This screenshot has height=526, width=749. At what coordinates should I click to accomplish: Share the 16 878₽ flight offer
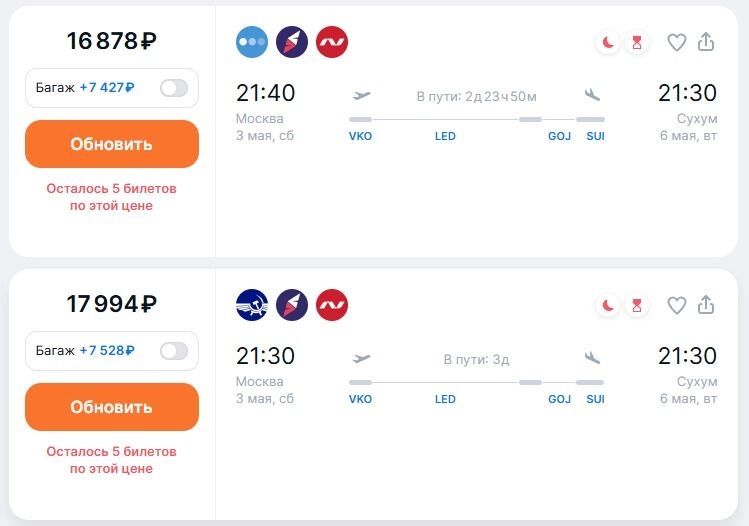(706, 42)
